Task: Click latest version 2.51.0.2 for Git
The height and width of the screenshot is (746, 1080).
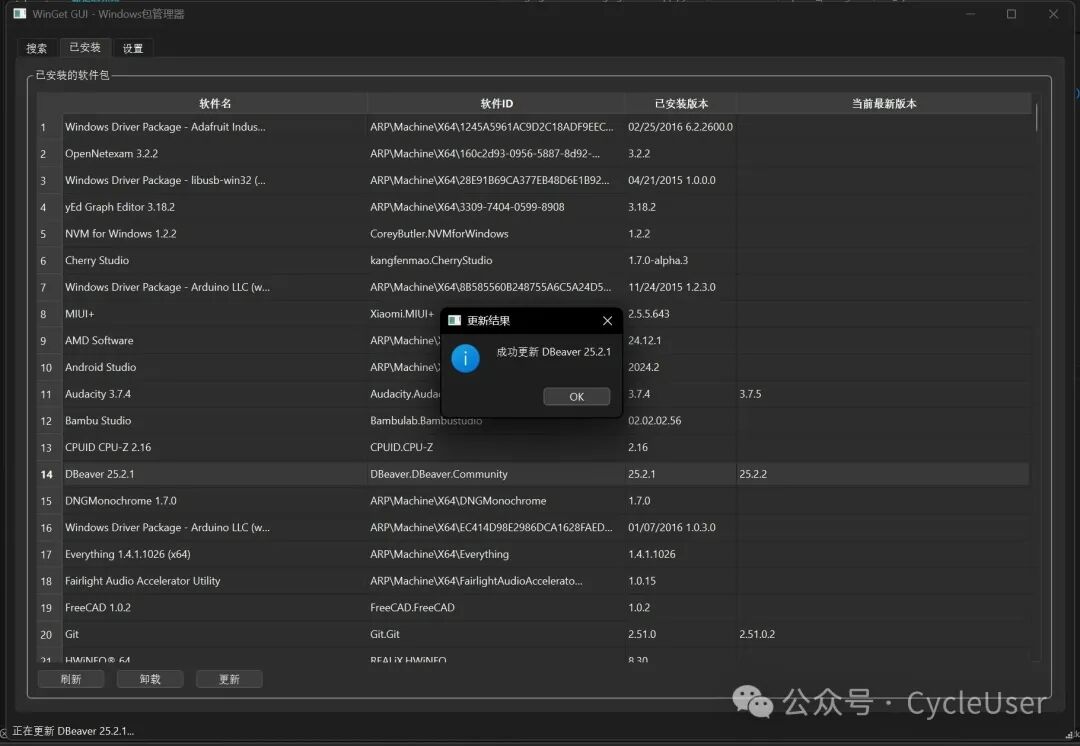Action: [884, 634]
